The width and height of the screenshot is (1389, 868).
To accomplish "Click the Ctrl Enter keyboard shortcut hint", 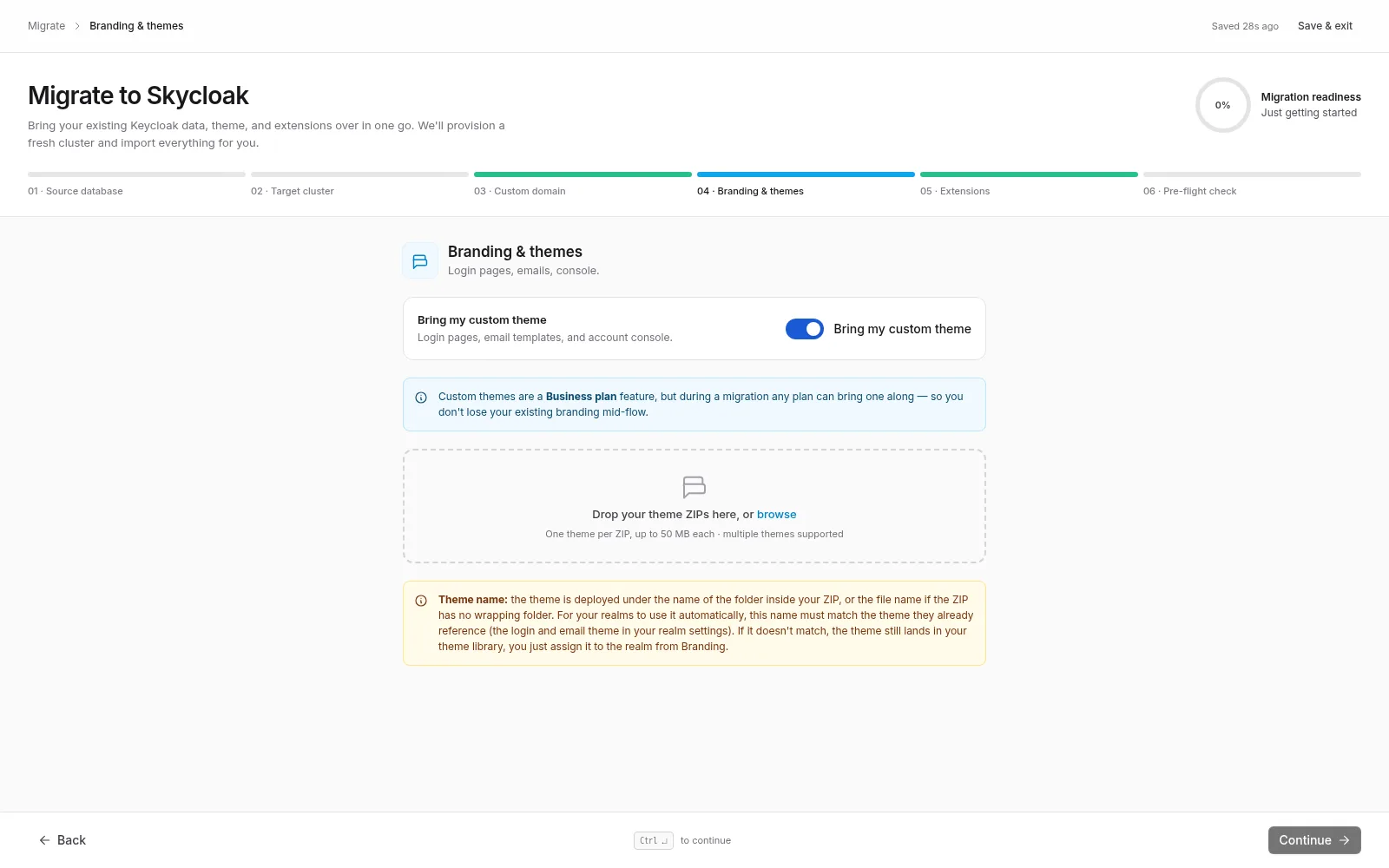I will tap(654, 840).
